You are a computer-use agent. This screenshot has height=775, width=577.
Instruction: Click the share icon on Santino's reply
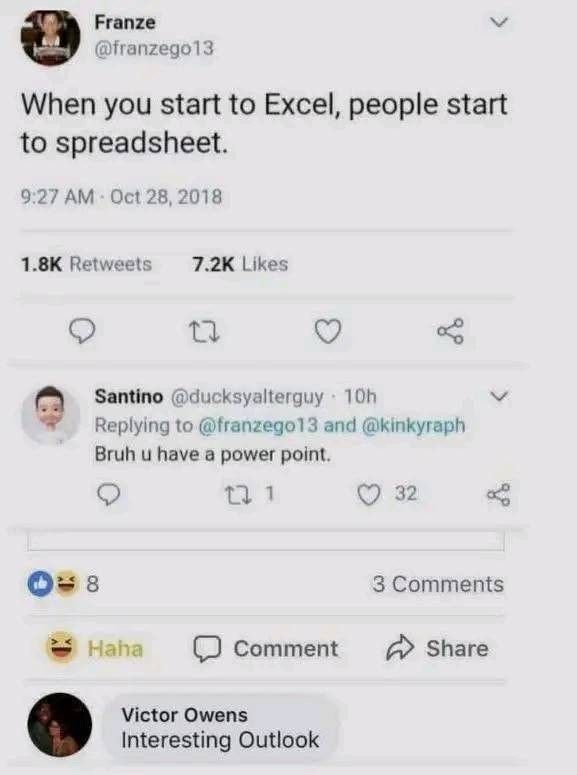pos(498,494)
